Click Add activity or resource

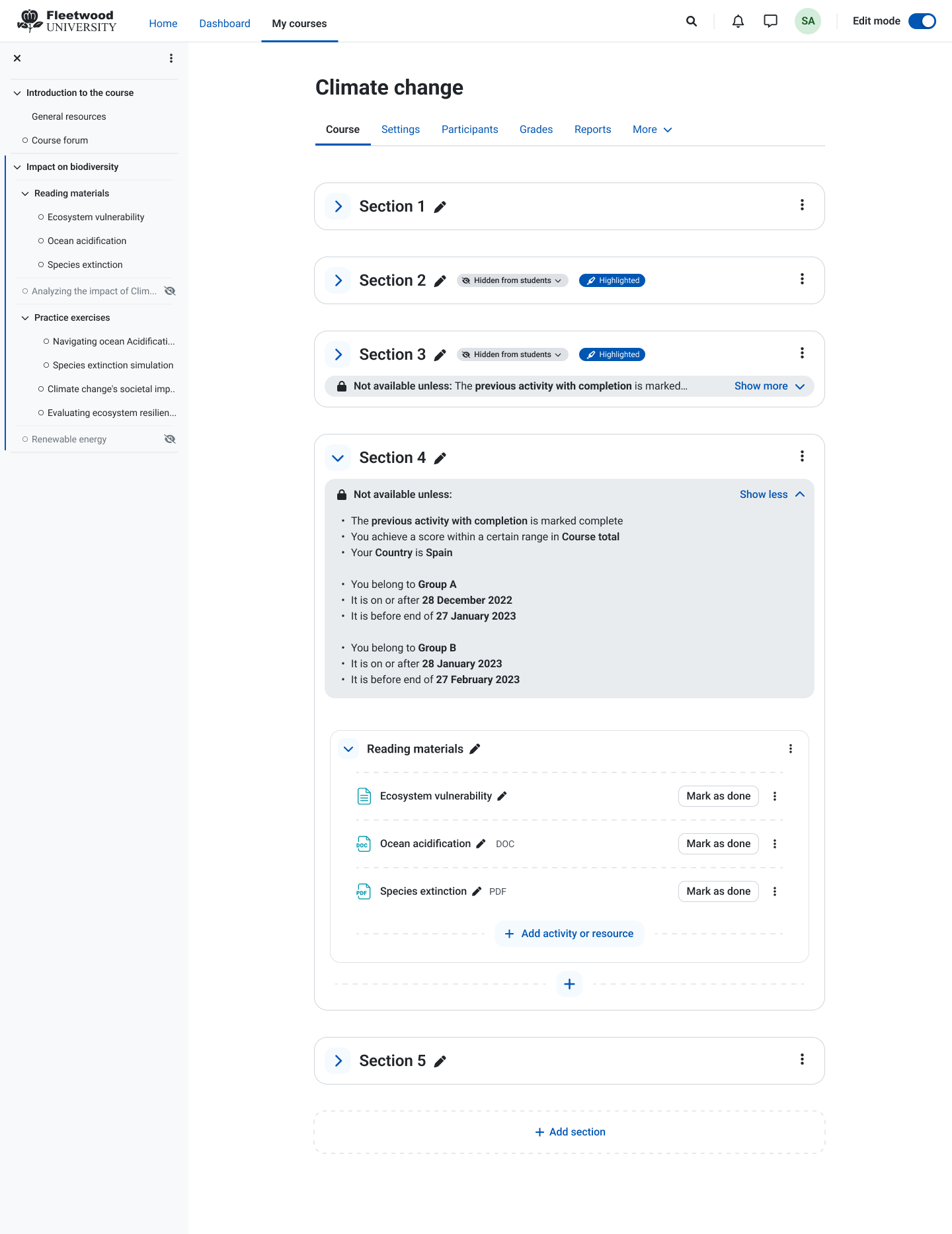pos(569,934)
